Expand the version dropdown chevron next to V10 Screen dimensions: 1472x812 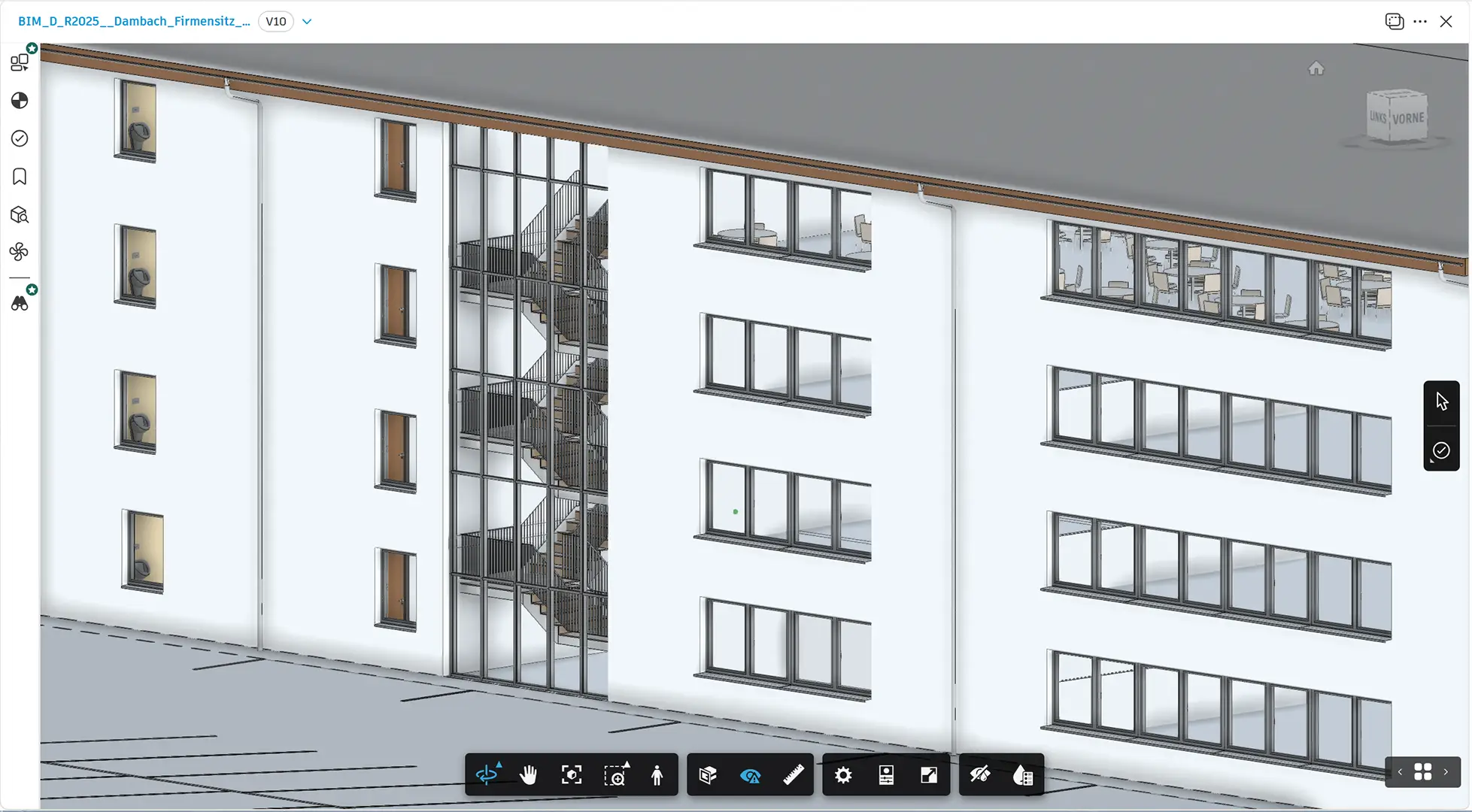click(x=307, y=21)
